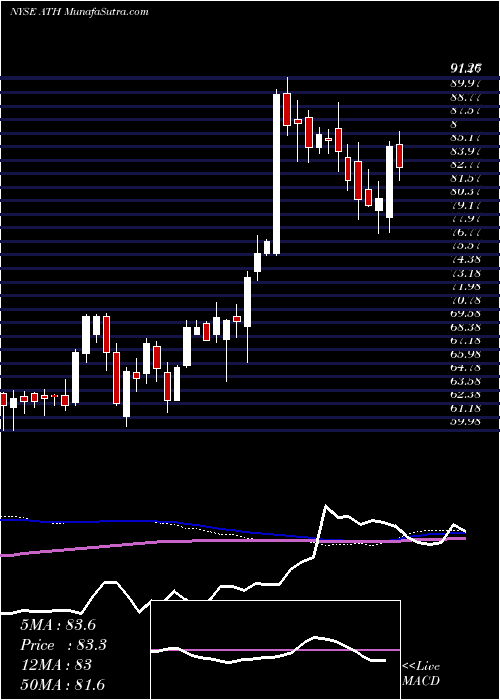Click the 75.57 price axis label
The height and width of the screenshot is (700, 500).
click(x=466, y=245)
